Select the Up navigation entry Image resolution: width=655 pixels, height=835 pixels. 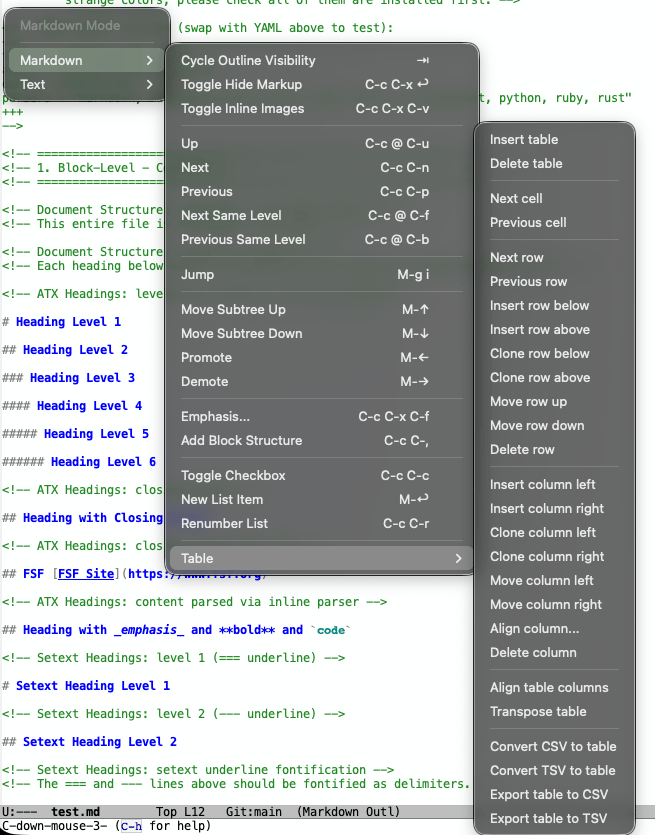click(x=322, y=143)
